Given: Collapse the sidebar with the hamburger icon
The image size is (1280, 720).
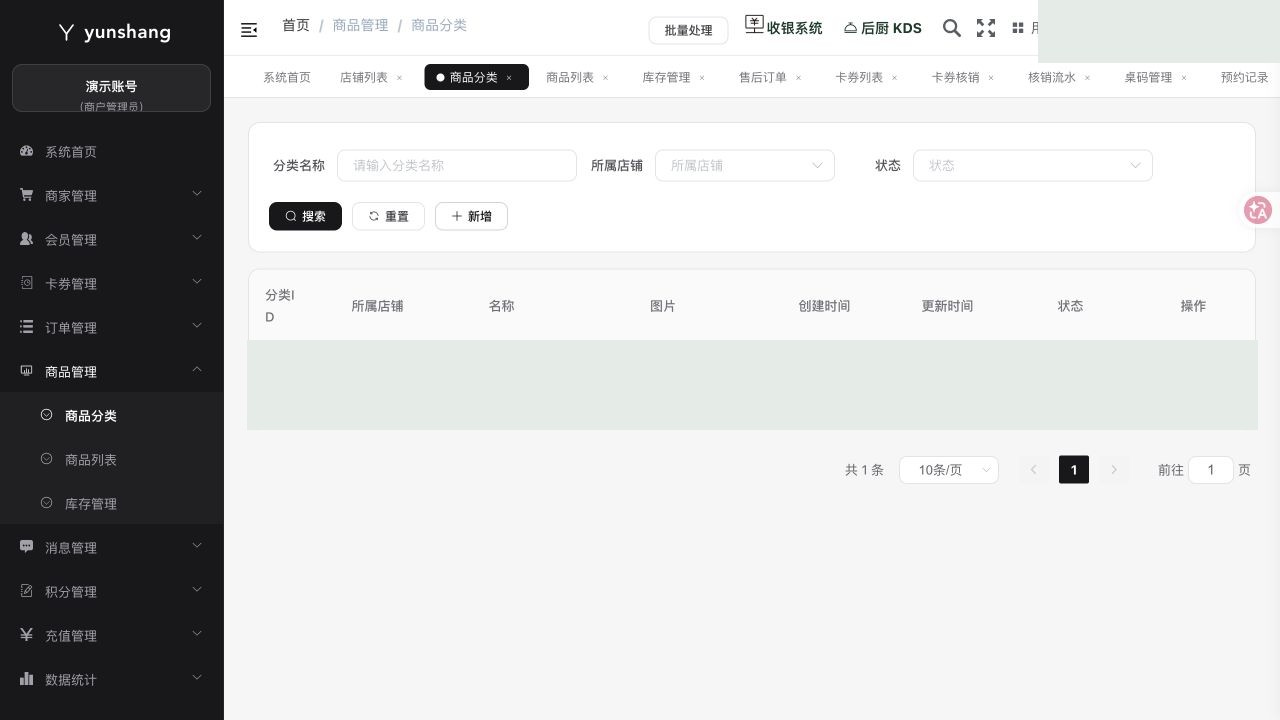Looking at the screenshot, I should (x=249, y=30).
